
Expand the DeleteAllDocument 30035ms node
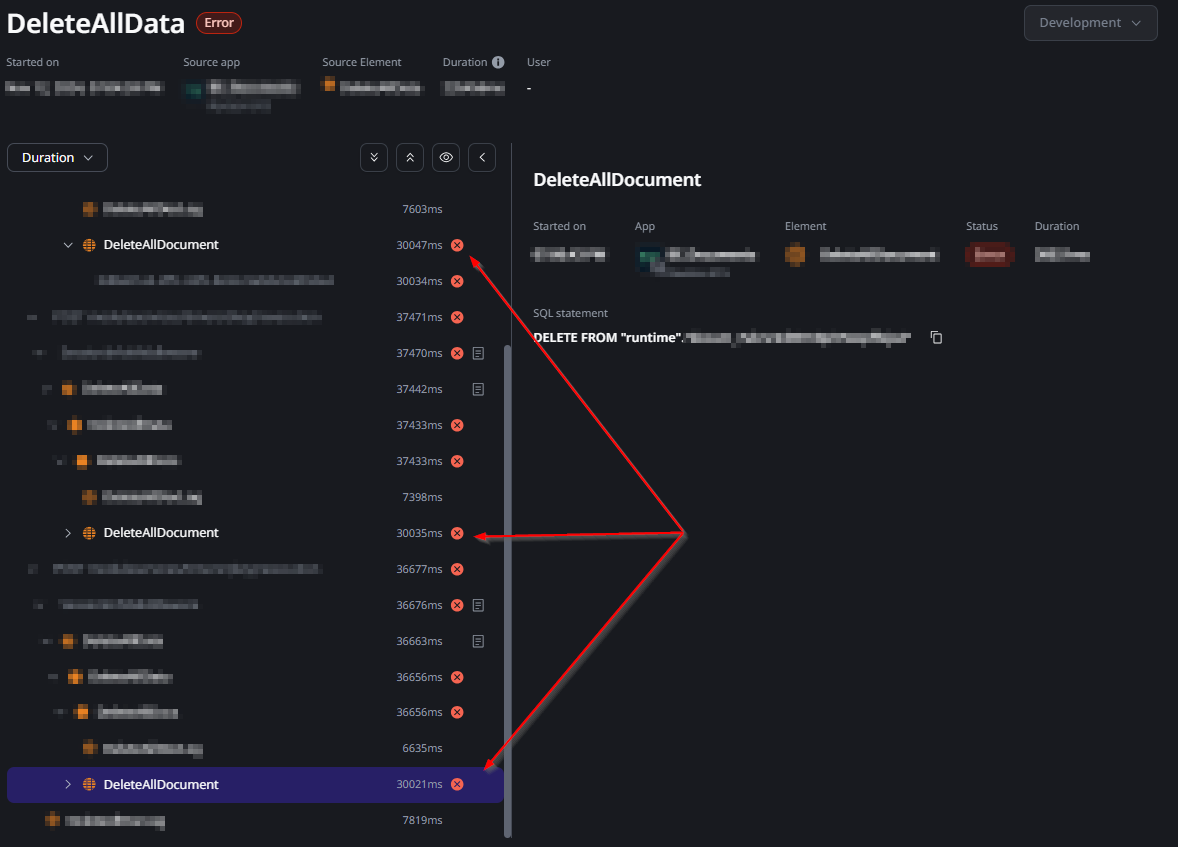68,533
